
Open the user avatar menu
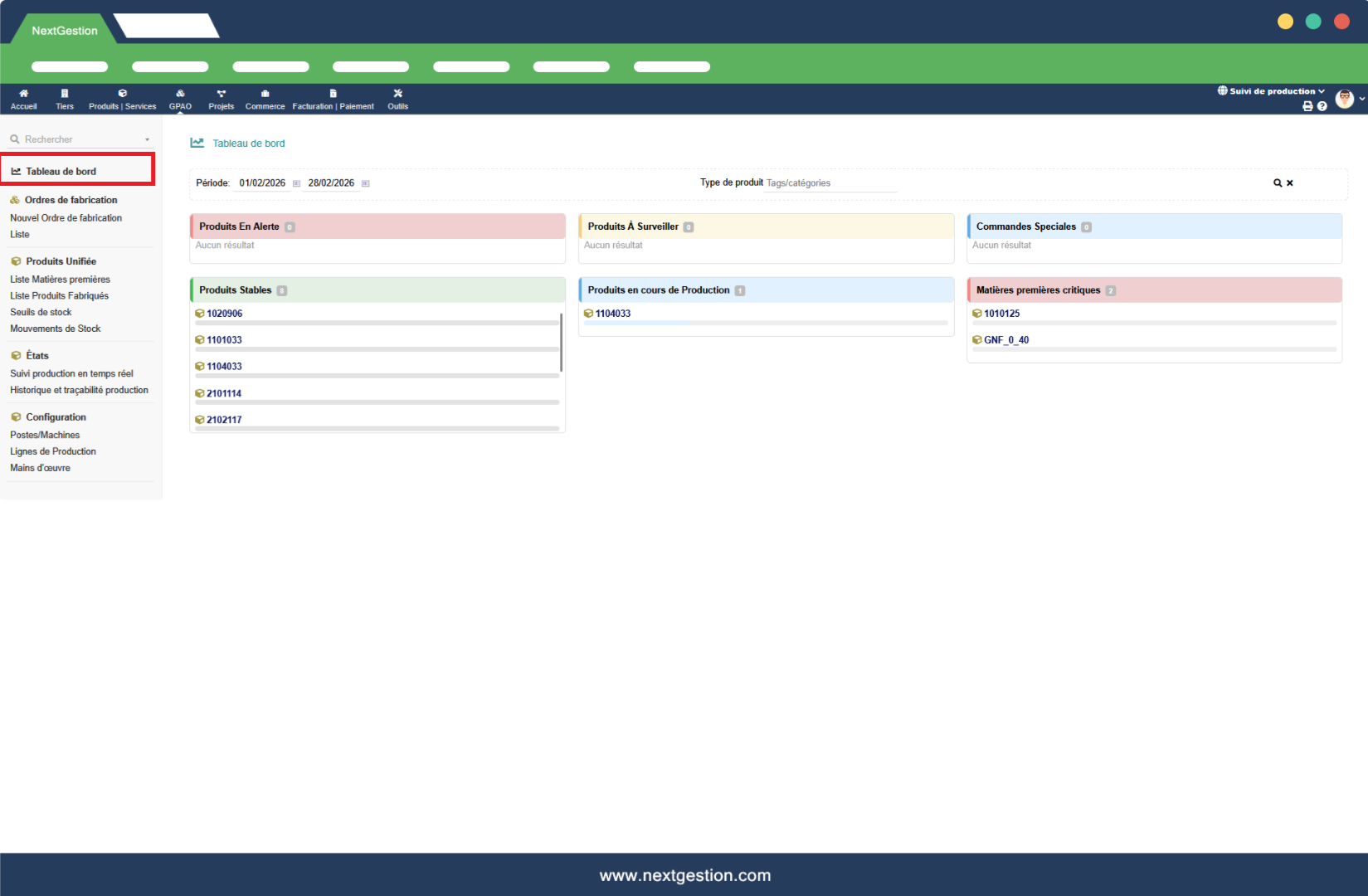pos(1345,100)
